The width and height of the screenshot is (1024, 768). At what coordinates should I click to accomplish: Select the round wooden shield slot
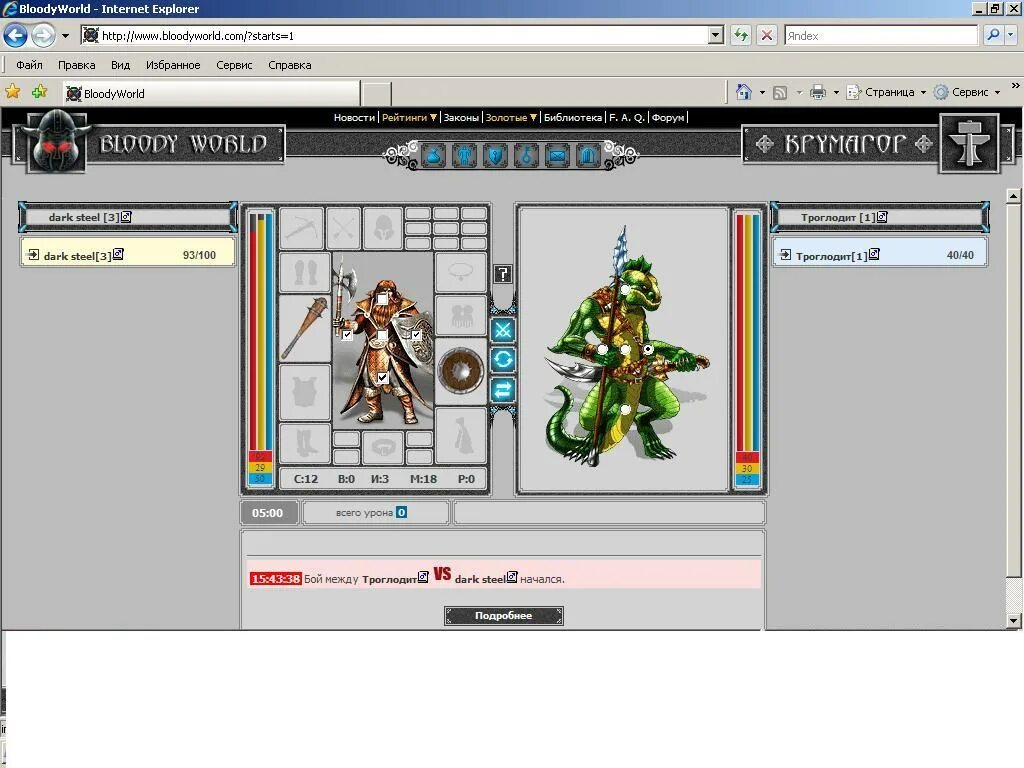pyautogui.click(x=460, y=370)
